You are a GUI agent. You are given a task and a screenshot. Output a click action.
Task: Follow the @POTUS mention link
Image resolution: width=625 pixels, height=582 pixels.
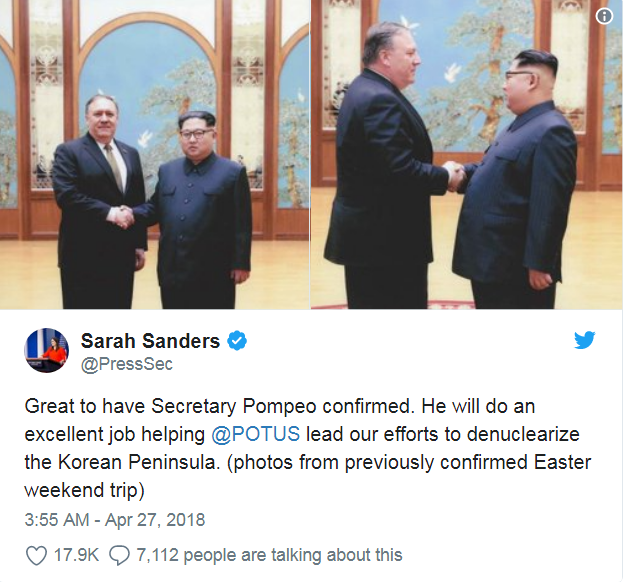pos(256,434)
